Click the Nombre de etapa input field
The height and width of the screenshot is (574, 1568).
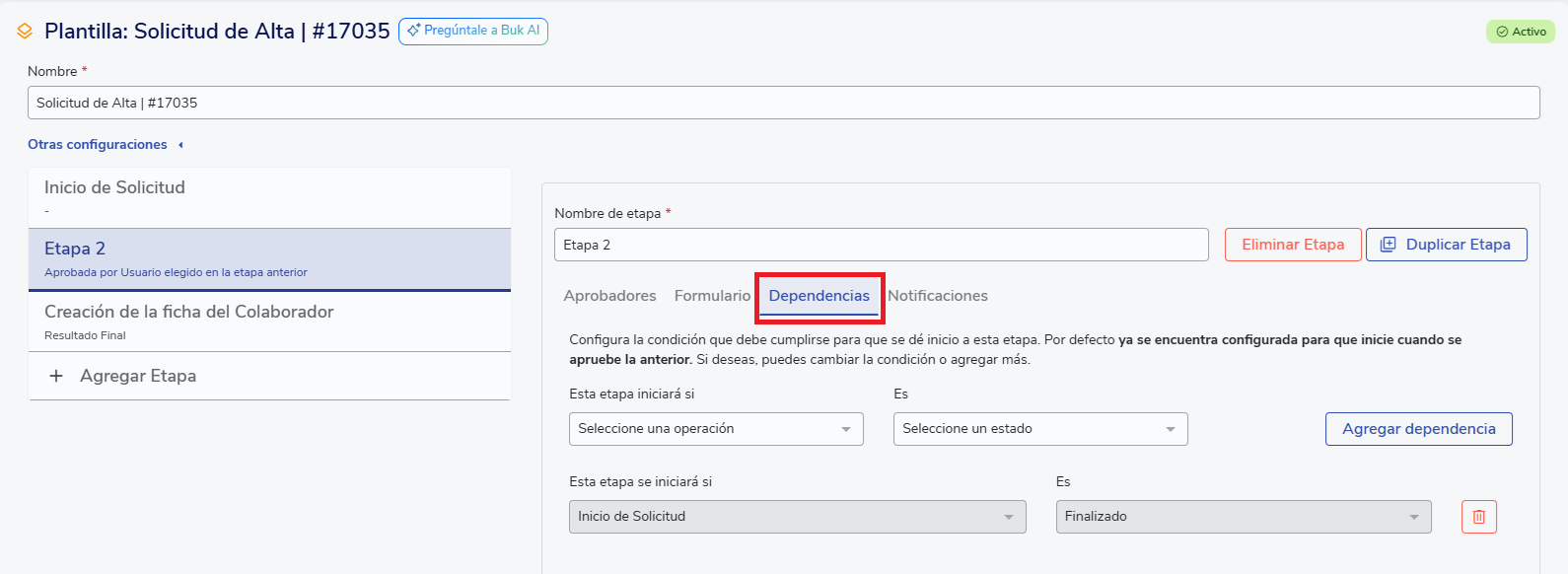881,245
